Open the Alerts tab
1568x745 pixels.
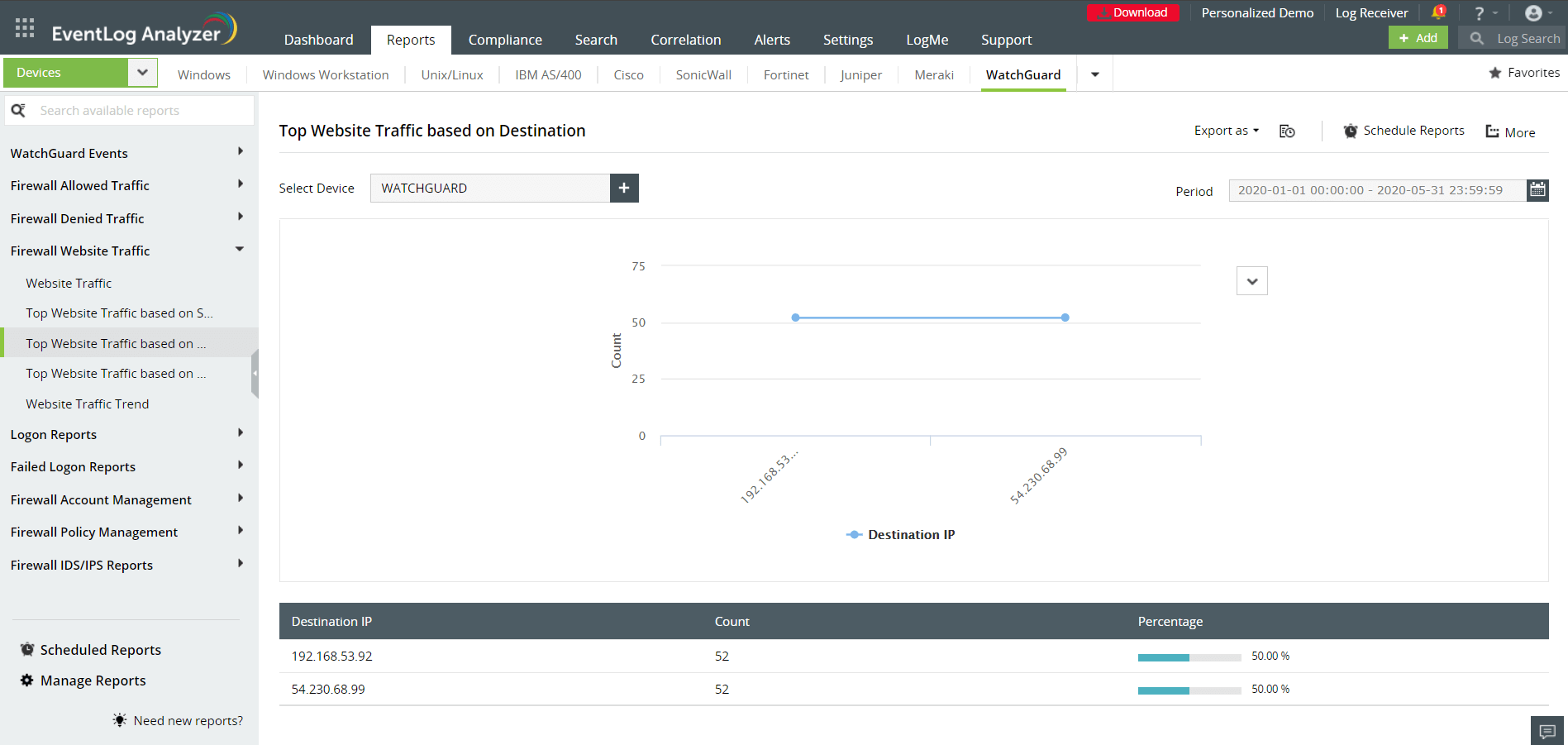point(772,40)
